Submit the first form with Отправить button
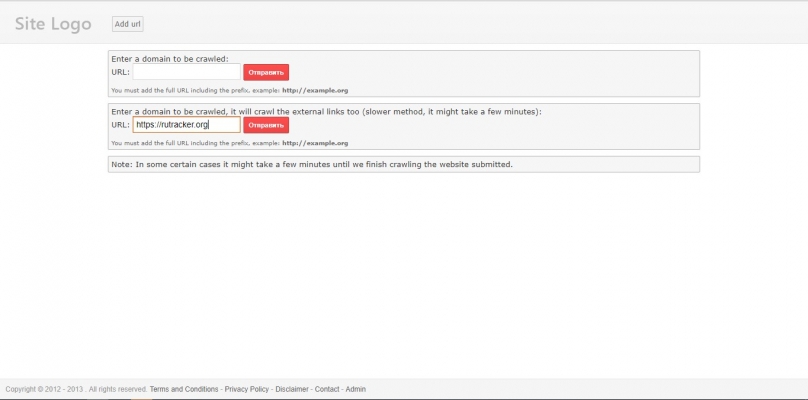Image resolution: width=808 pixels, height=400 pixels. [266, 72]
